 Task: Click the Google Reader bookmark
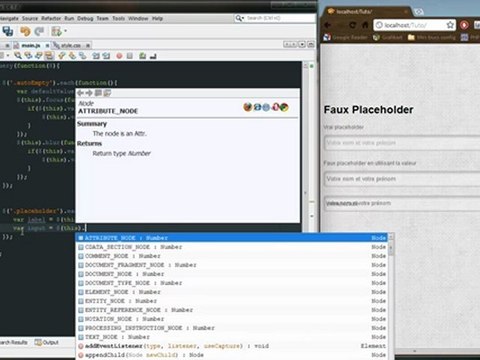click(x=345, y=37)
